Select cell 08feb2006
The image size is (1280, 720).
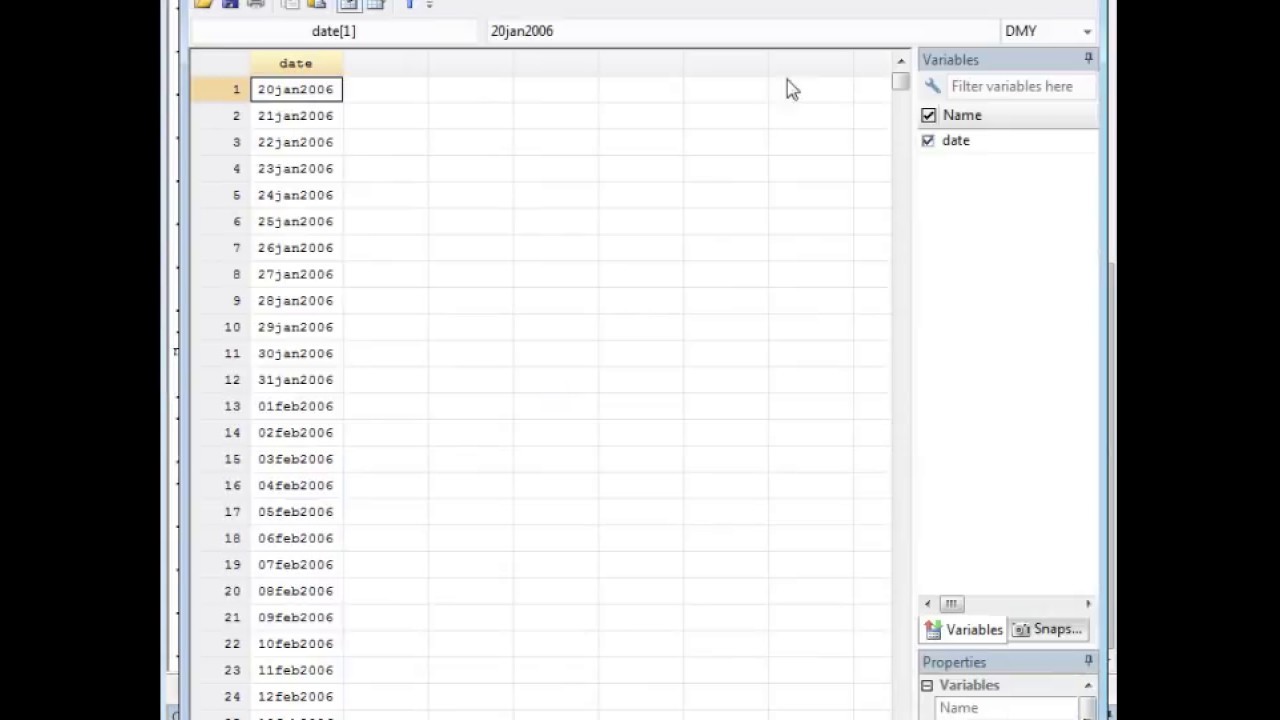click(296, 591)
